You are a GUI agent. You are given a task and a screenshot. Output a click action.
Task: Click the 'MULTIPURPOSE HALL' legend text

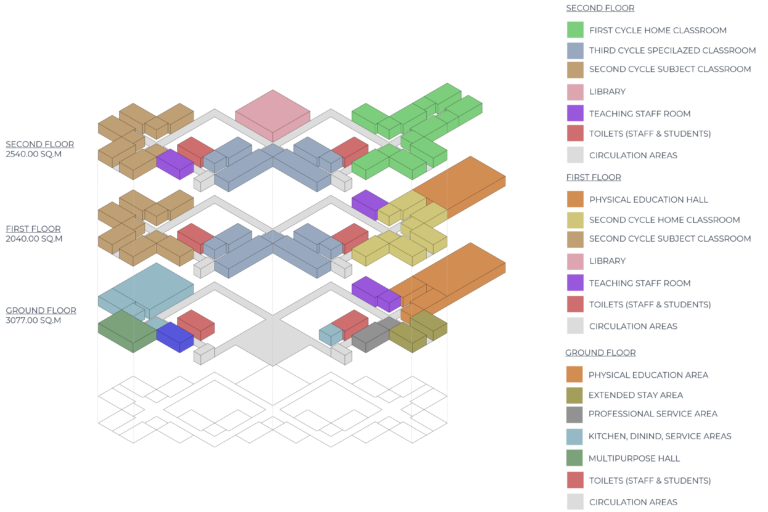click(634, 459)
